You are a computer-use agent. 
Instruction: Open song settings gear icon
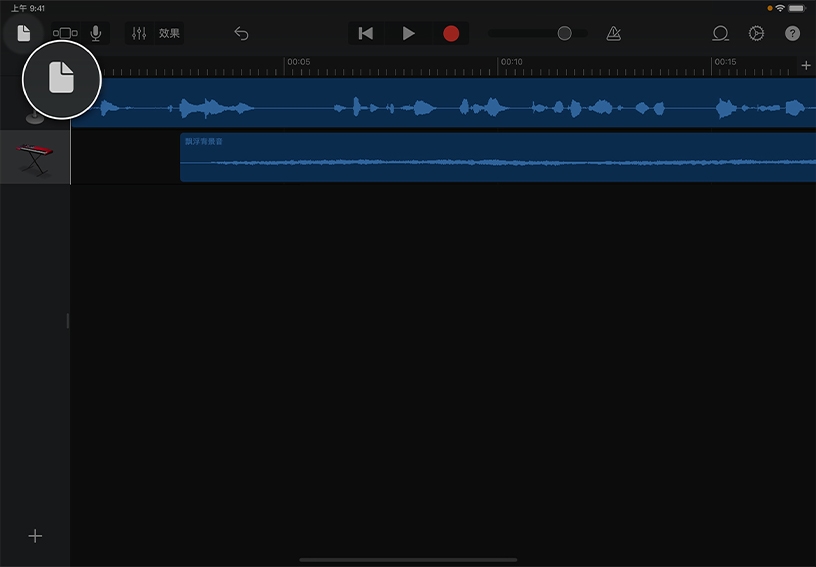click(x=756, y=33)
